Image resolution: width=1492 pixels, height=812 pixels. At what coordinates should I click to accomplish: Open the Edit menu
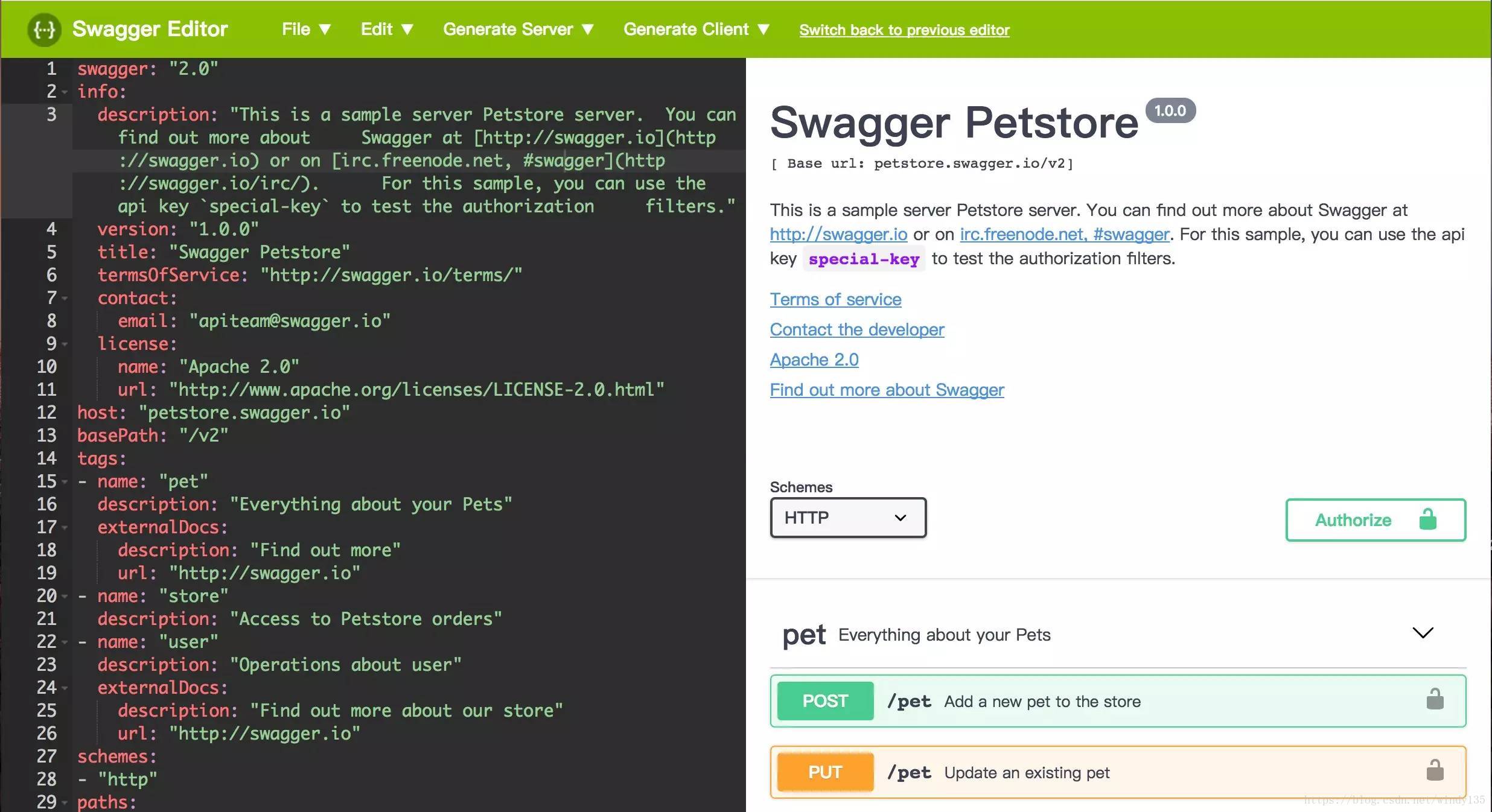(x=386, y=30)
